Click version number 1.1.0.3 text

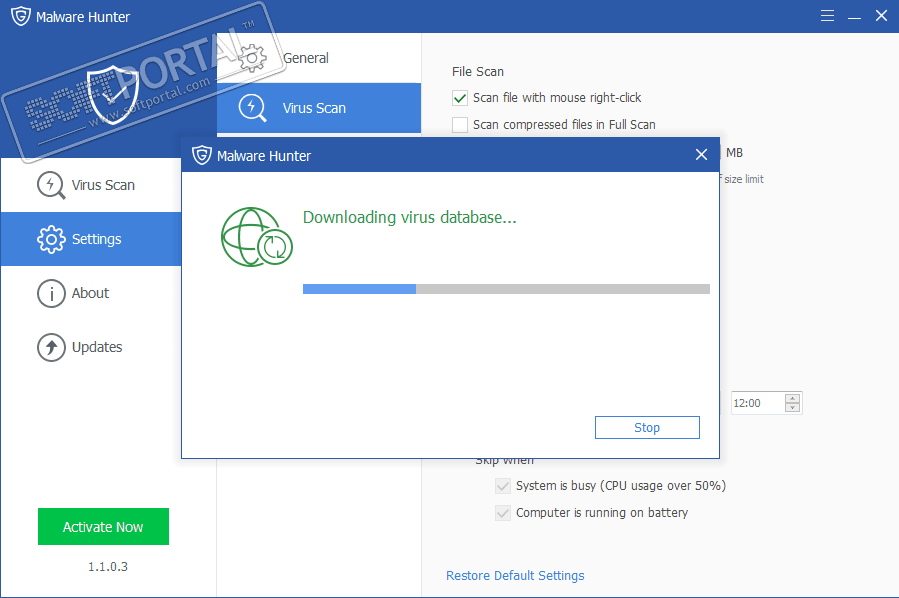(x=108, y=567)
